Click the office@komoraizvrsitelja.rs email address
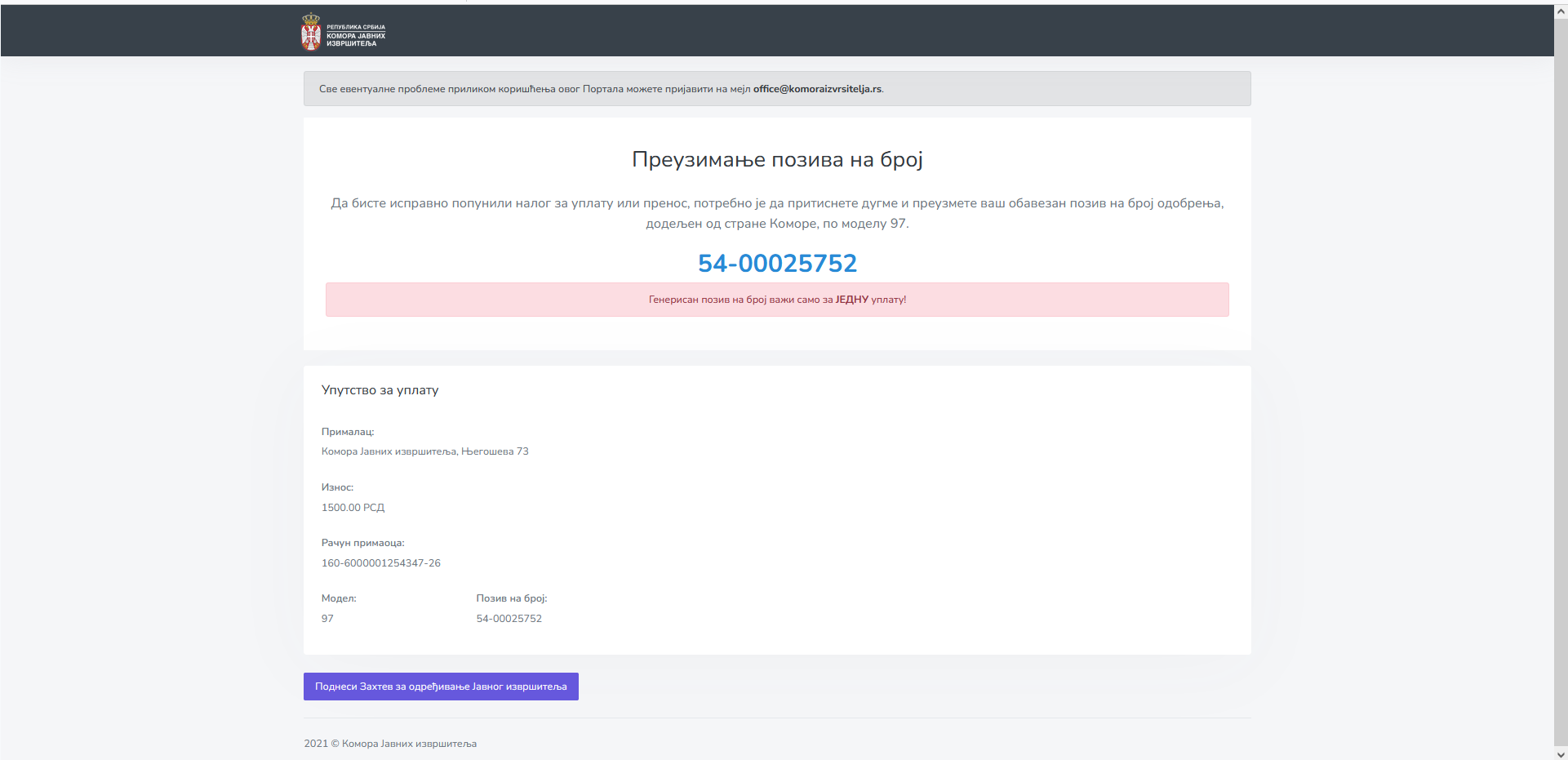Viewport: 1568px width, 760px height. (x=817, y=89)
